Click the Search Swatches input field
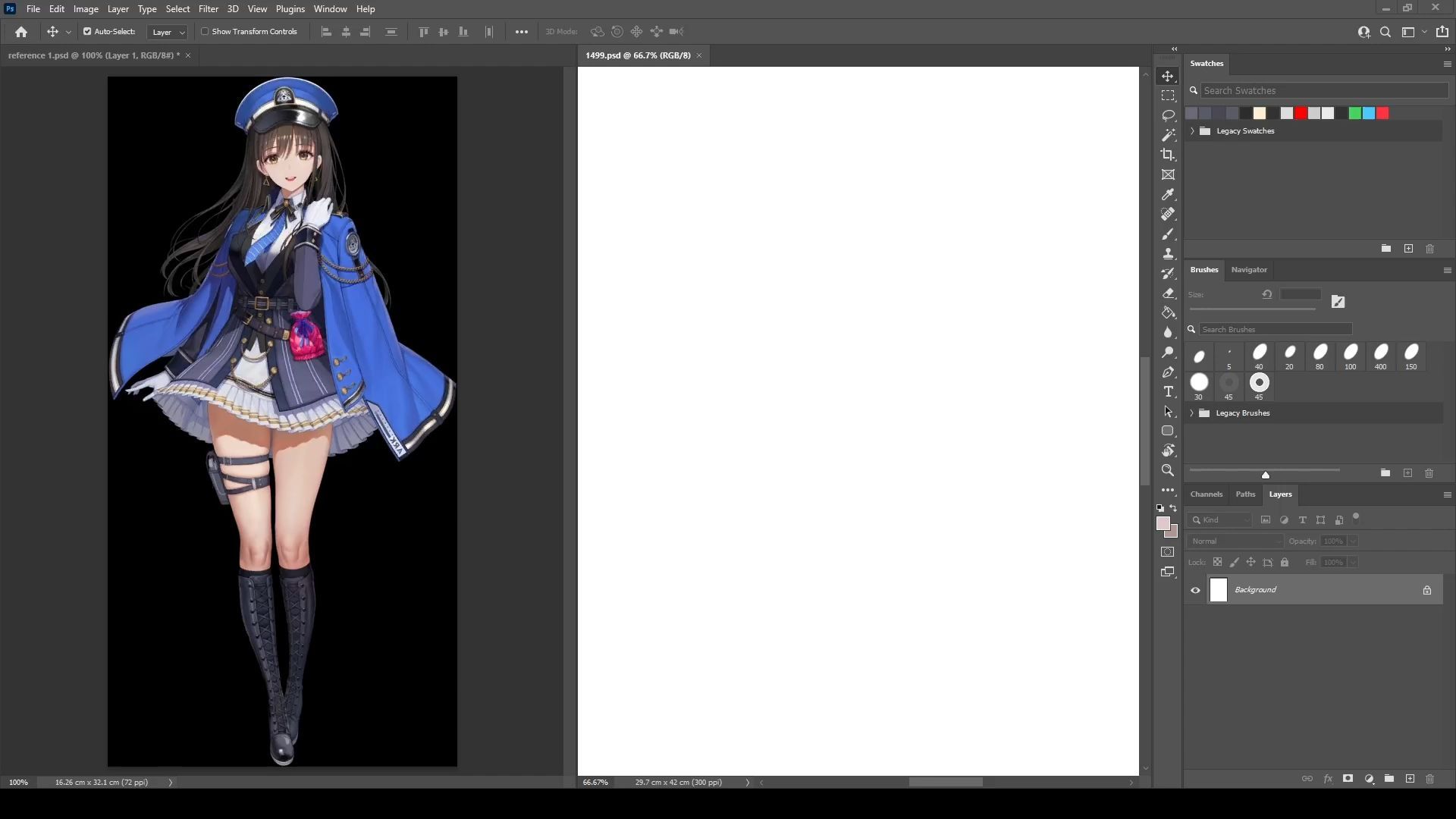 1324,91
